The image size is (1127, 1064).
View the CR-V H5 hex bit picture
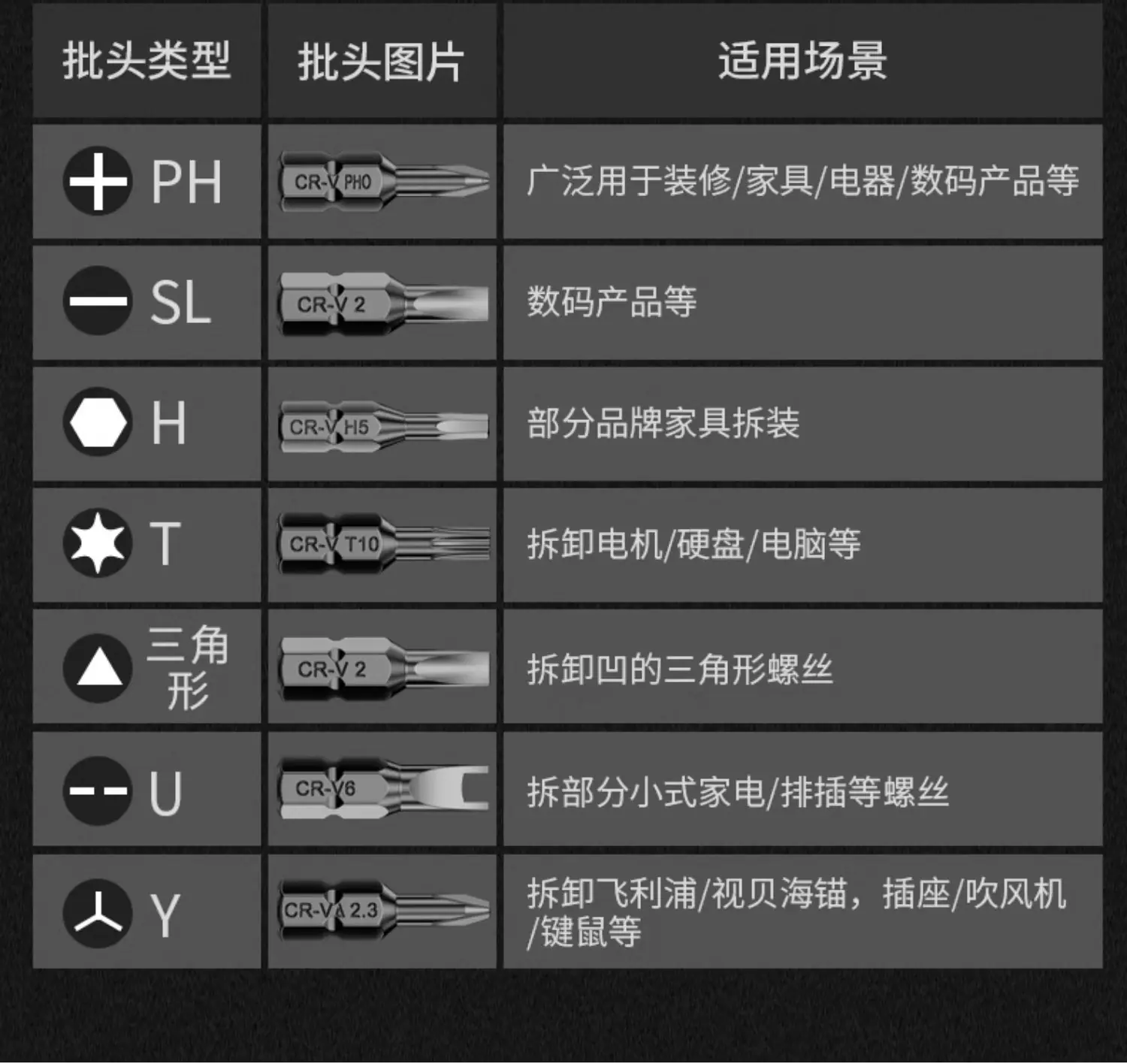383,426
